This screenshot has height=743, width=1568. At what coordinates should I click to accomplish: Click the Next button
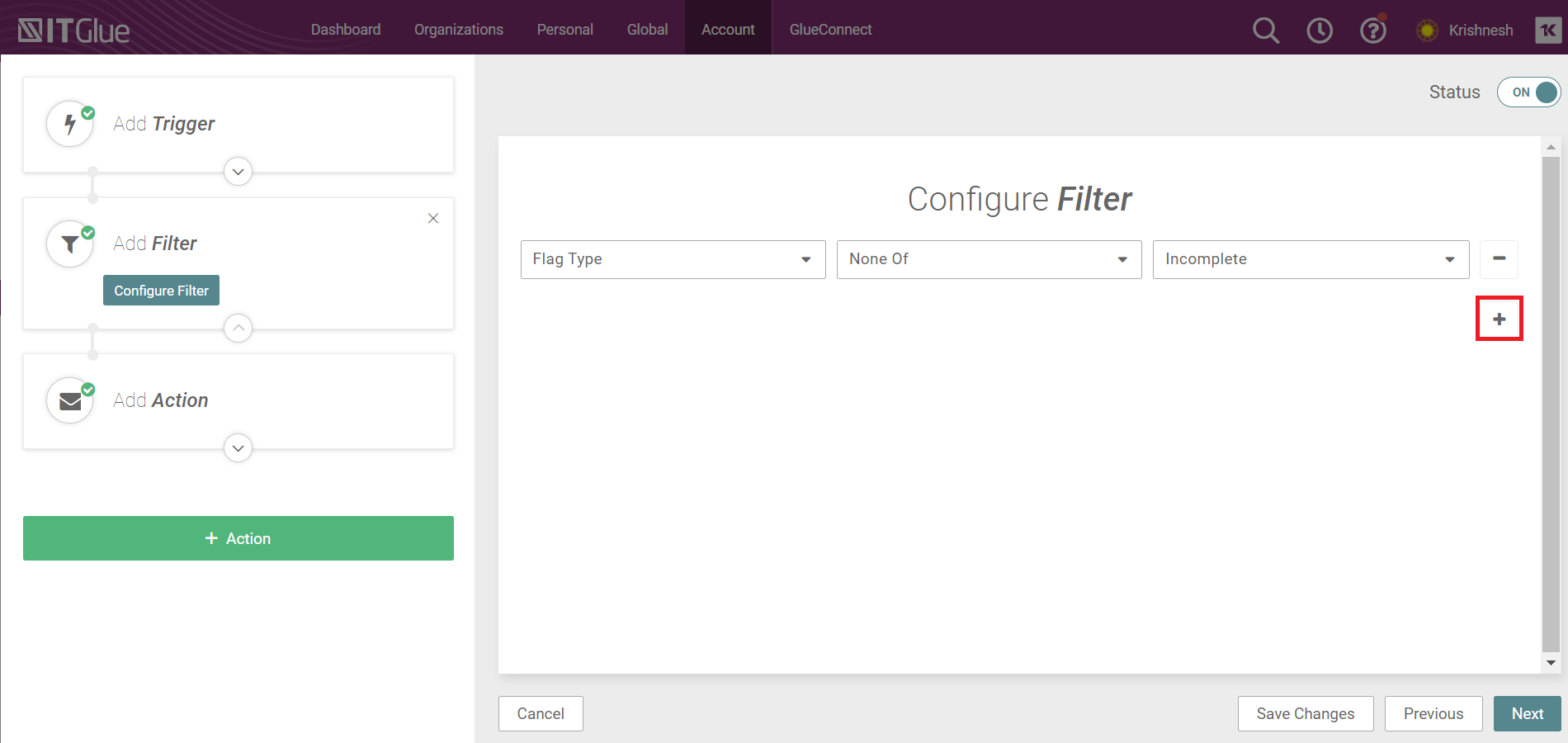click(1528, 713)
